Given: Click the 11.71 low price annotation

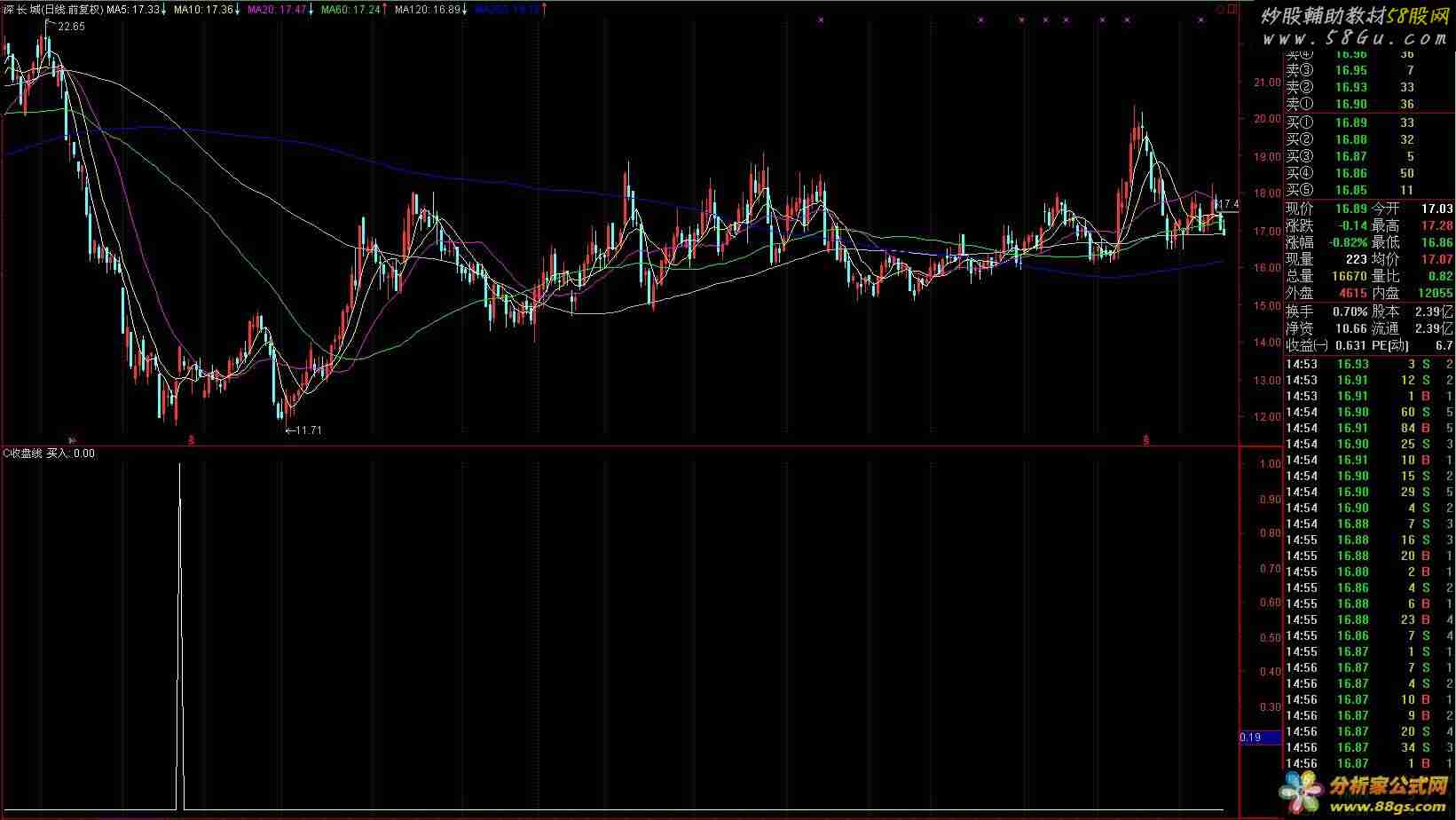Looking at the screenshot, I should 304,430.
